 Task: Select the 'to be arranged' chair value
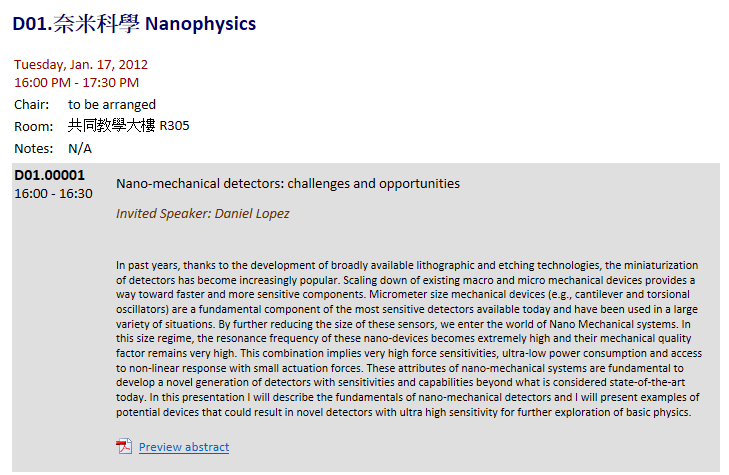(112, 104)
